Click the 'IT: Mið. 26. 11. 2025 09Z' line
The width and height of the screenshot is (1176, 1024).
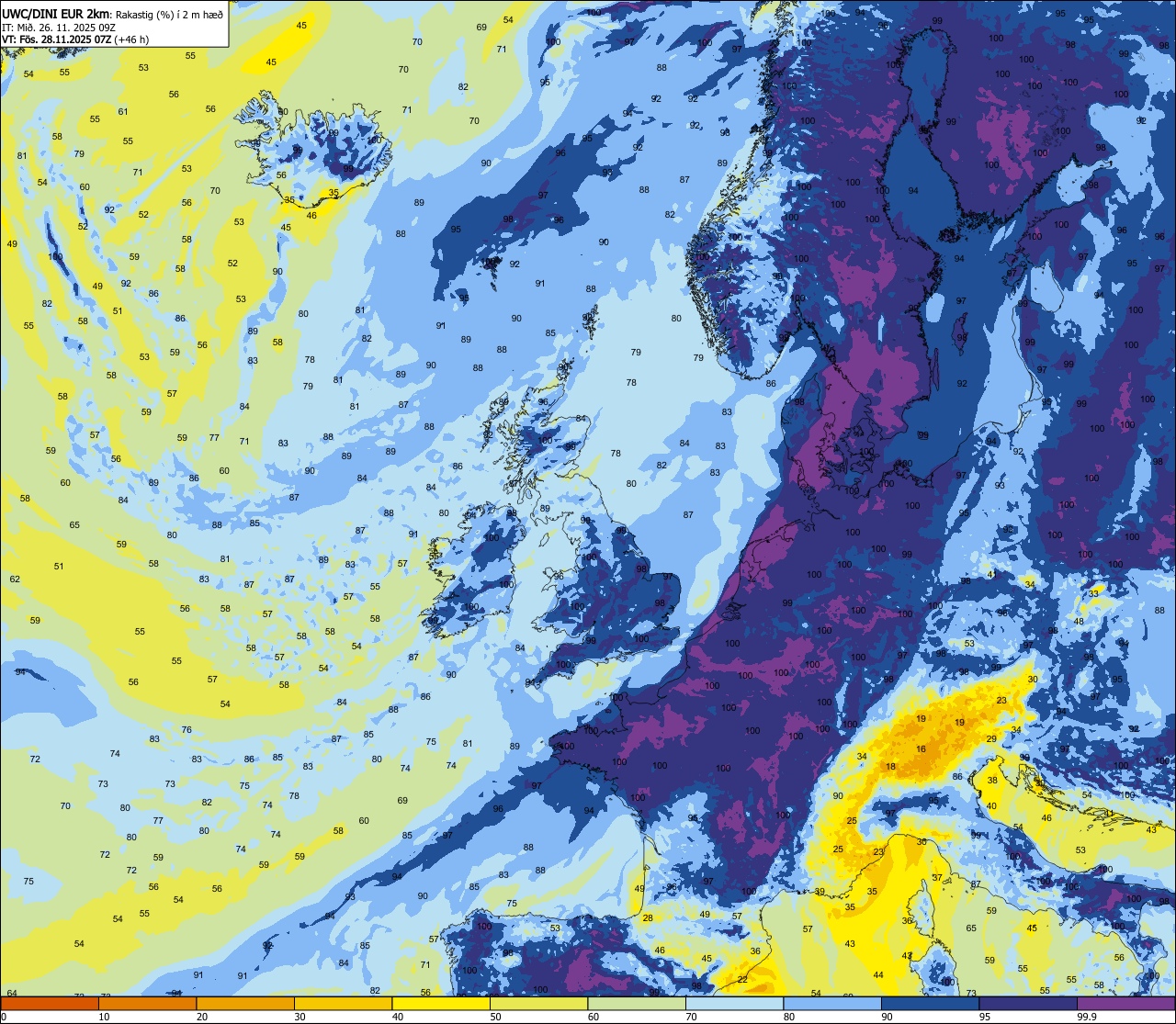59,27
